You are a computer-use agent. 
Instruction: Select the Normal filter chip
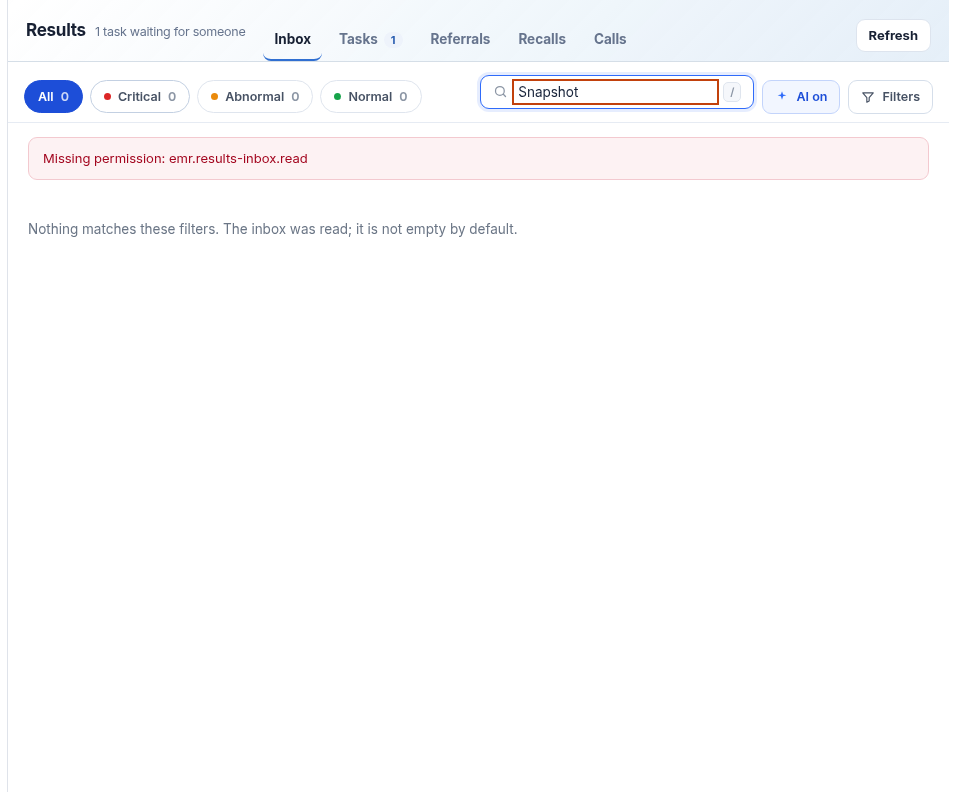click(x=371, y=96)
